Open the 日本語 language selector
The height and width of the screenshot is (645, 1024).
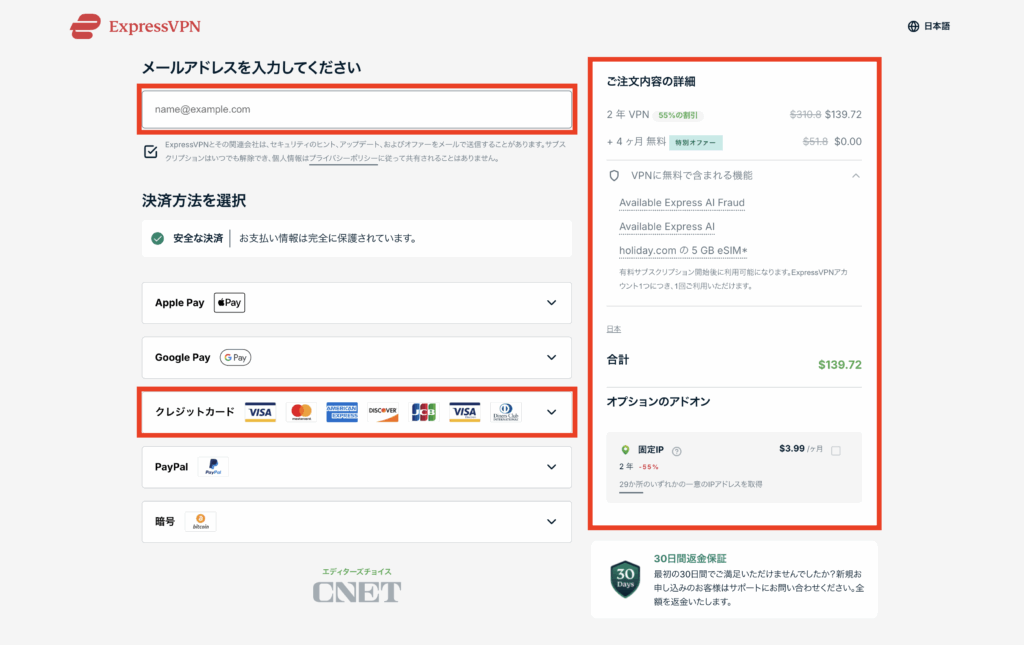(929, 26)
